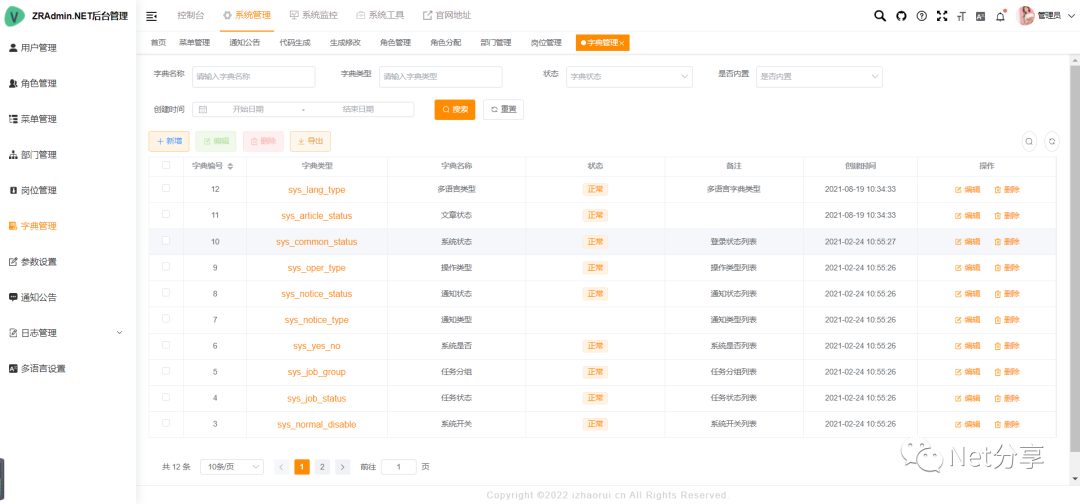Click the 重置 button
The height and width of the screenshot is (504, 1080).
[503, 109]
